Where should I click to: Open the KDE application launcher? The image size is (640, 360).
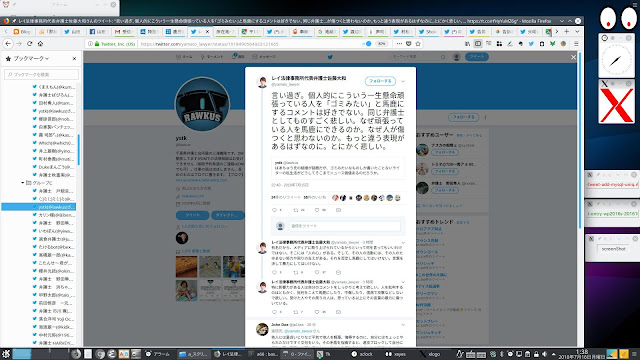click(x=5, y=354)
